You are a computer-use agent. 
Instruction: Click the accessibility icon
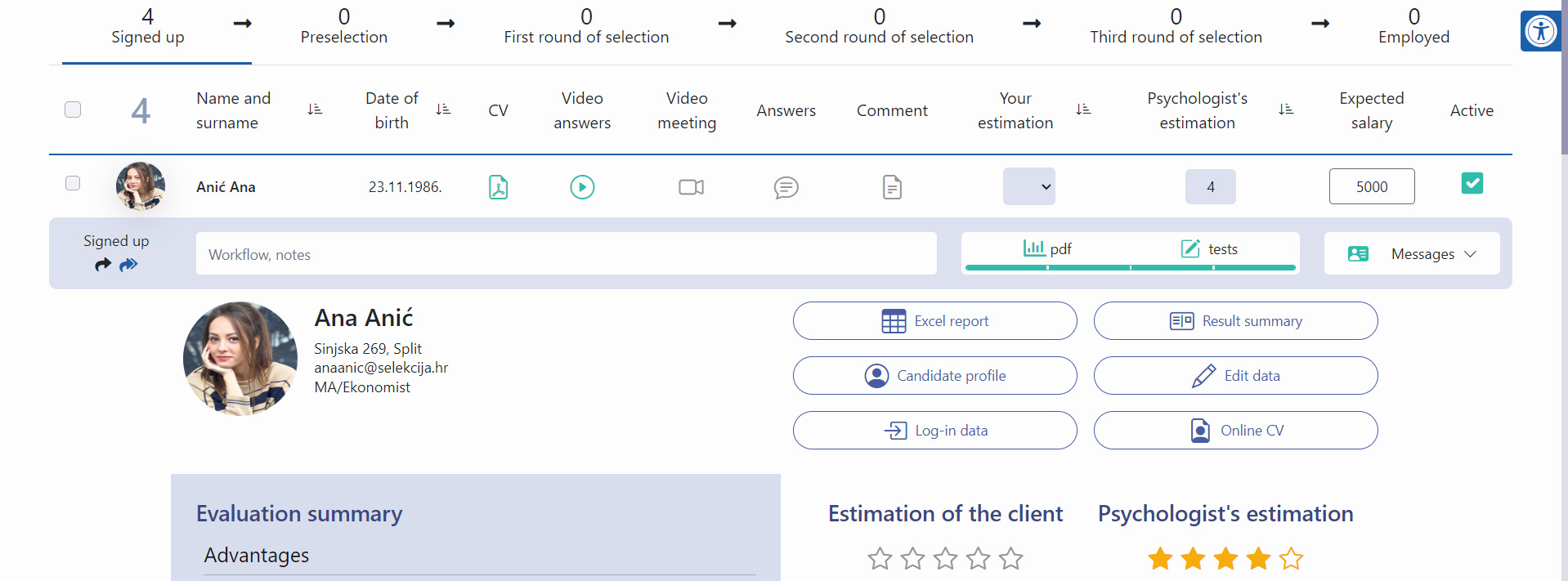point(1541,32)
